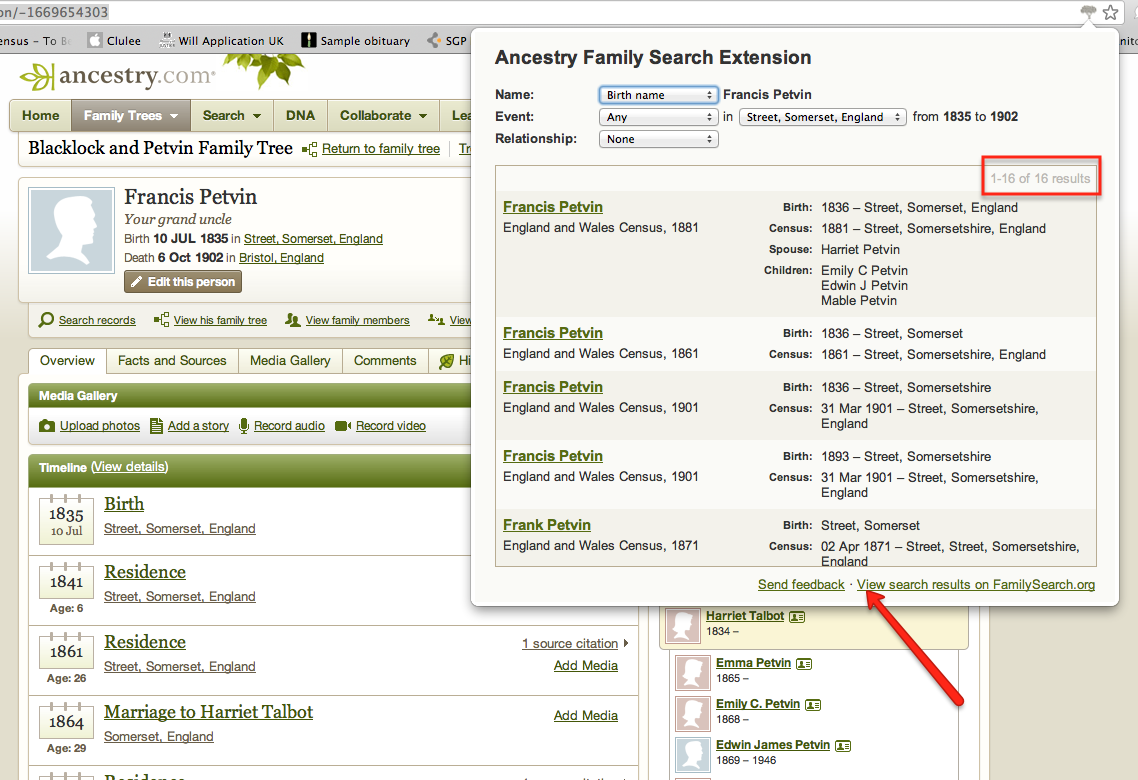This screenshot has width=1138, height=780.
Task: Click Add Media for Marriage event
Action: 586,715
